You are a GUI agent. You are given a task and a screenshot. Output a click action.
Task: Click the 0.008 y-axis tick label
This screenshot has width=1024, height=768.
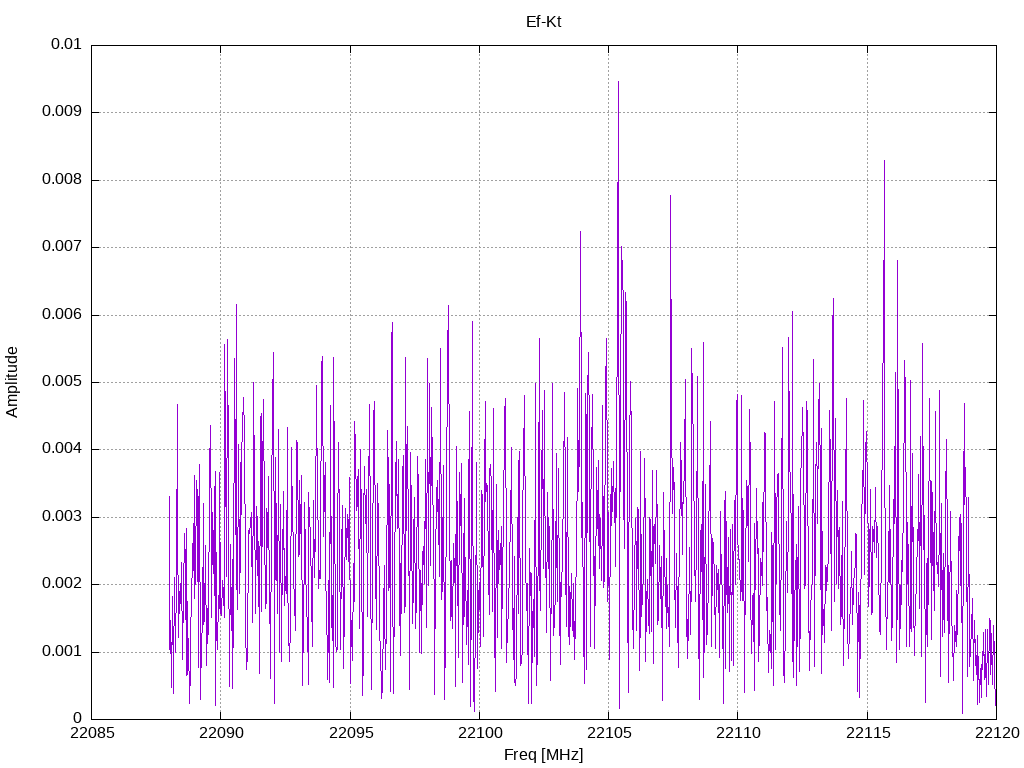62,180
